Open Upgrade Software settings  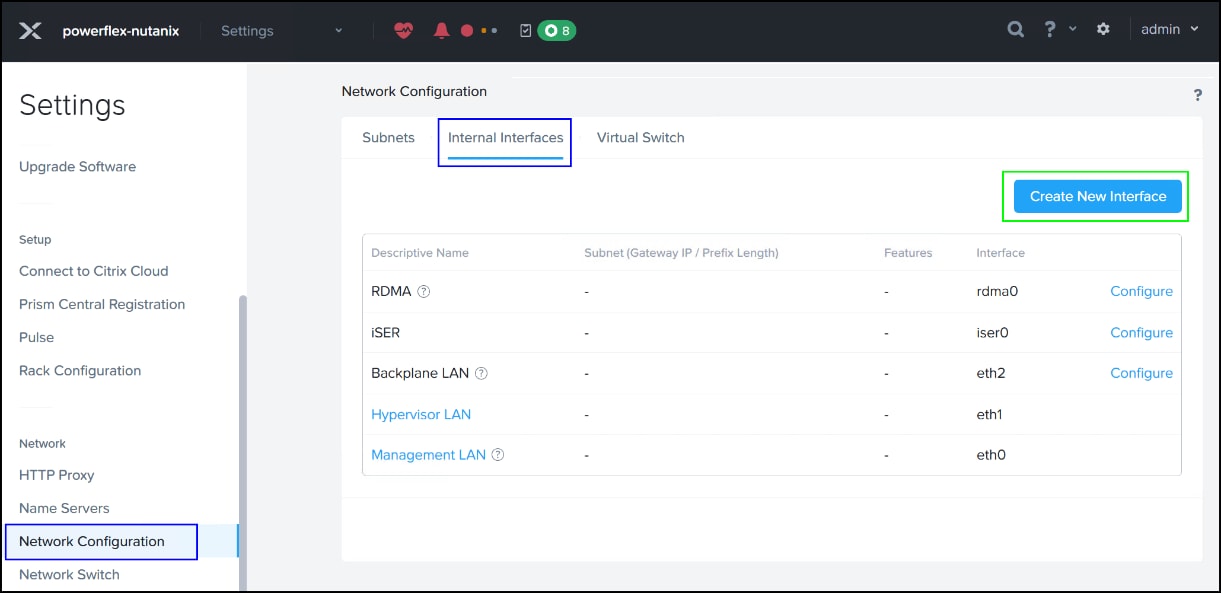click(x=78, y=167)
